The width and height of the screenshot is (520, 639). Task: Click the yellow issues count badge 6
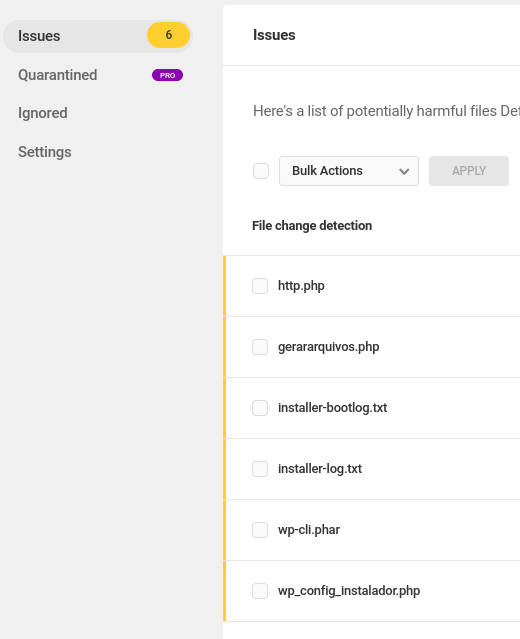[x=168, y=35]
